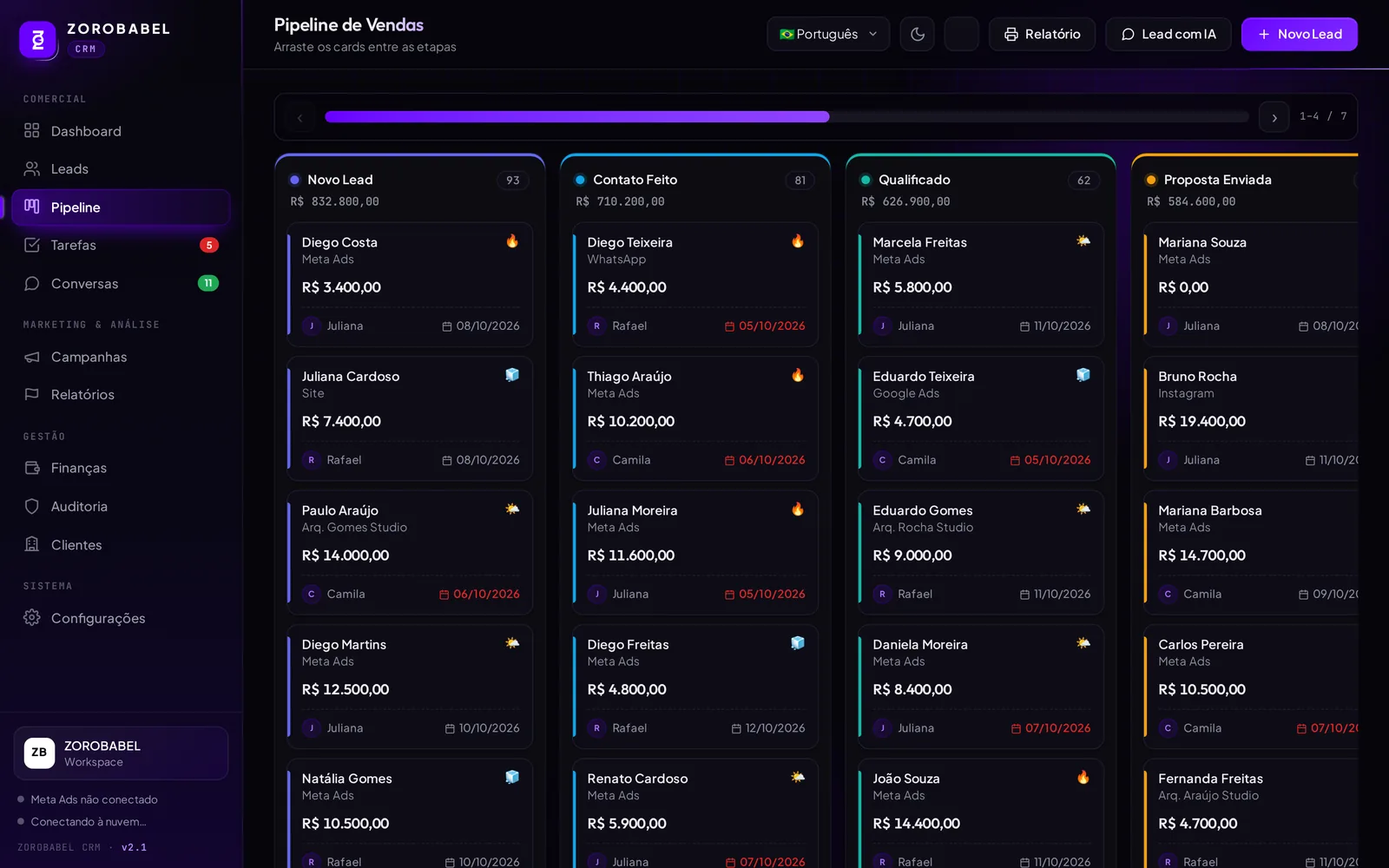This screenshot has height=868, width=1389.
Task: Create a lead with Novo Lead button
Action: coord(1300,34)
